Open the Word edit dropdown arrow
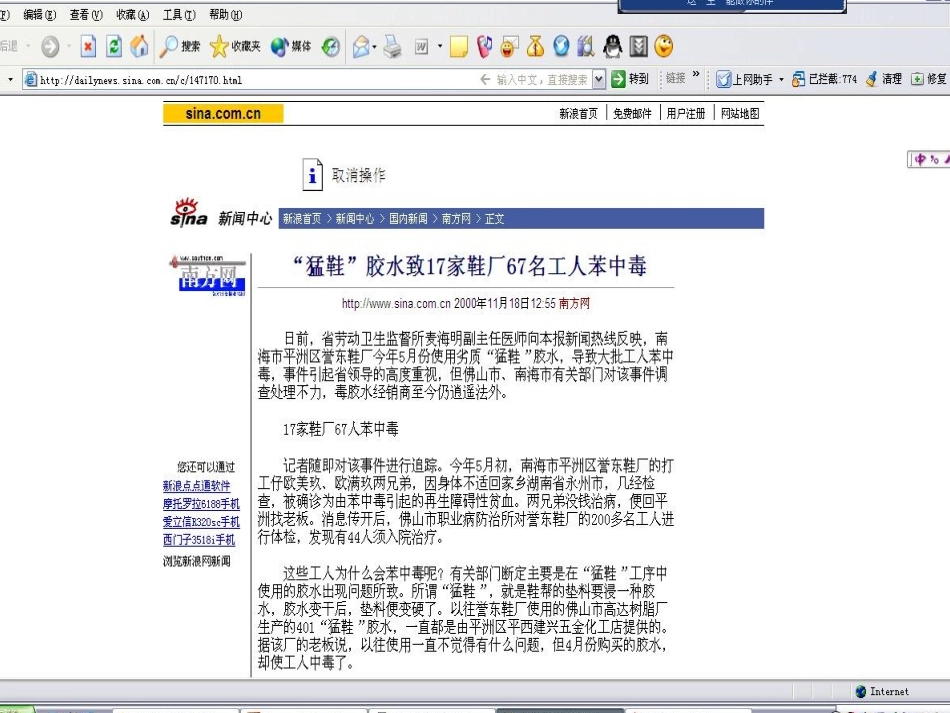 tap(440, 46)
